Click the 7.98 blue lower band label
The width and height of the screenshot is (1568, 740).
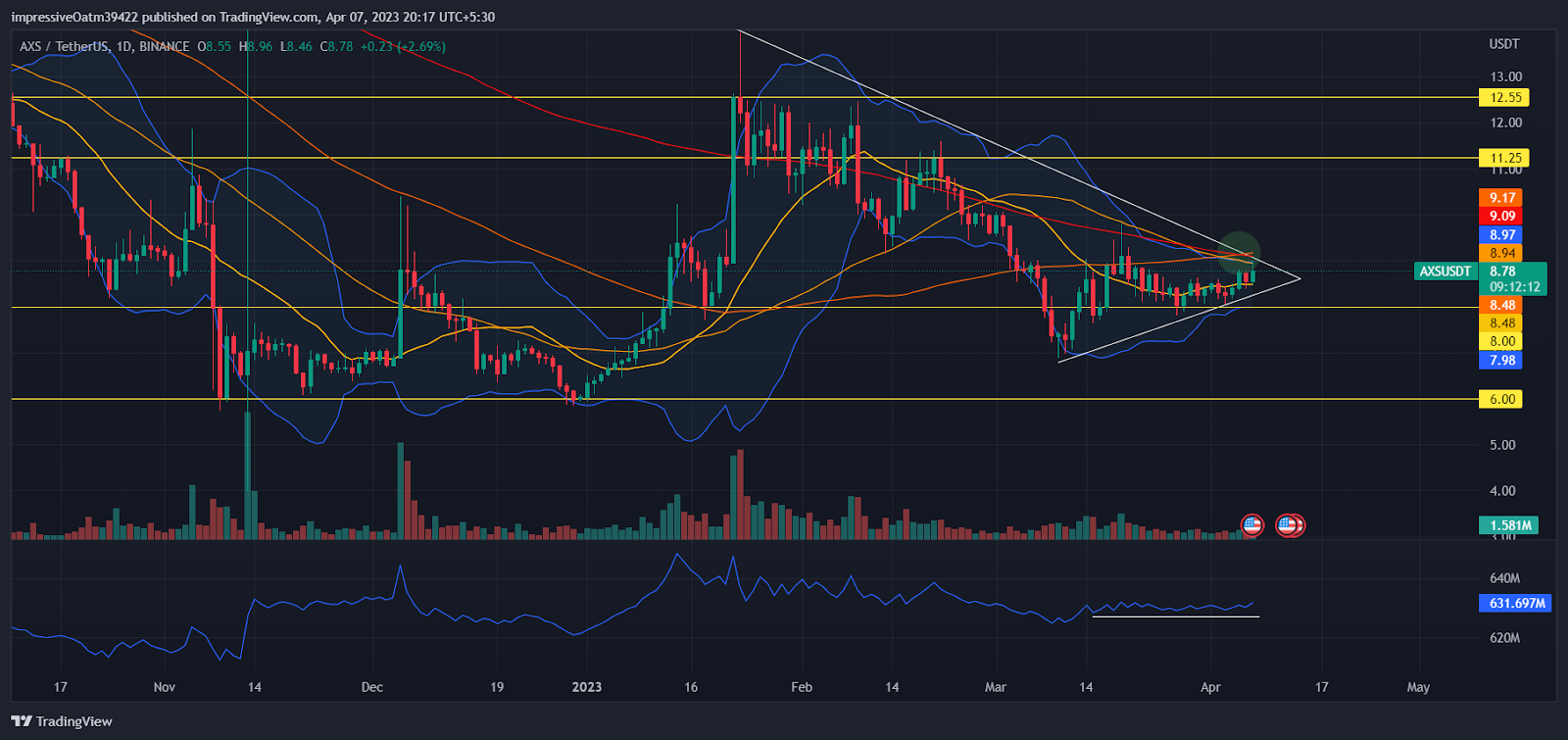[x=1500, y=361]
